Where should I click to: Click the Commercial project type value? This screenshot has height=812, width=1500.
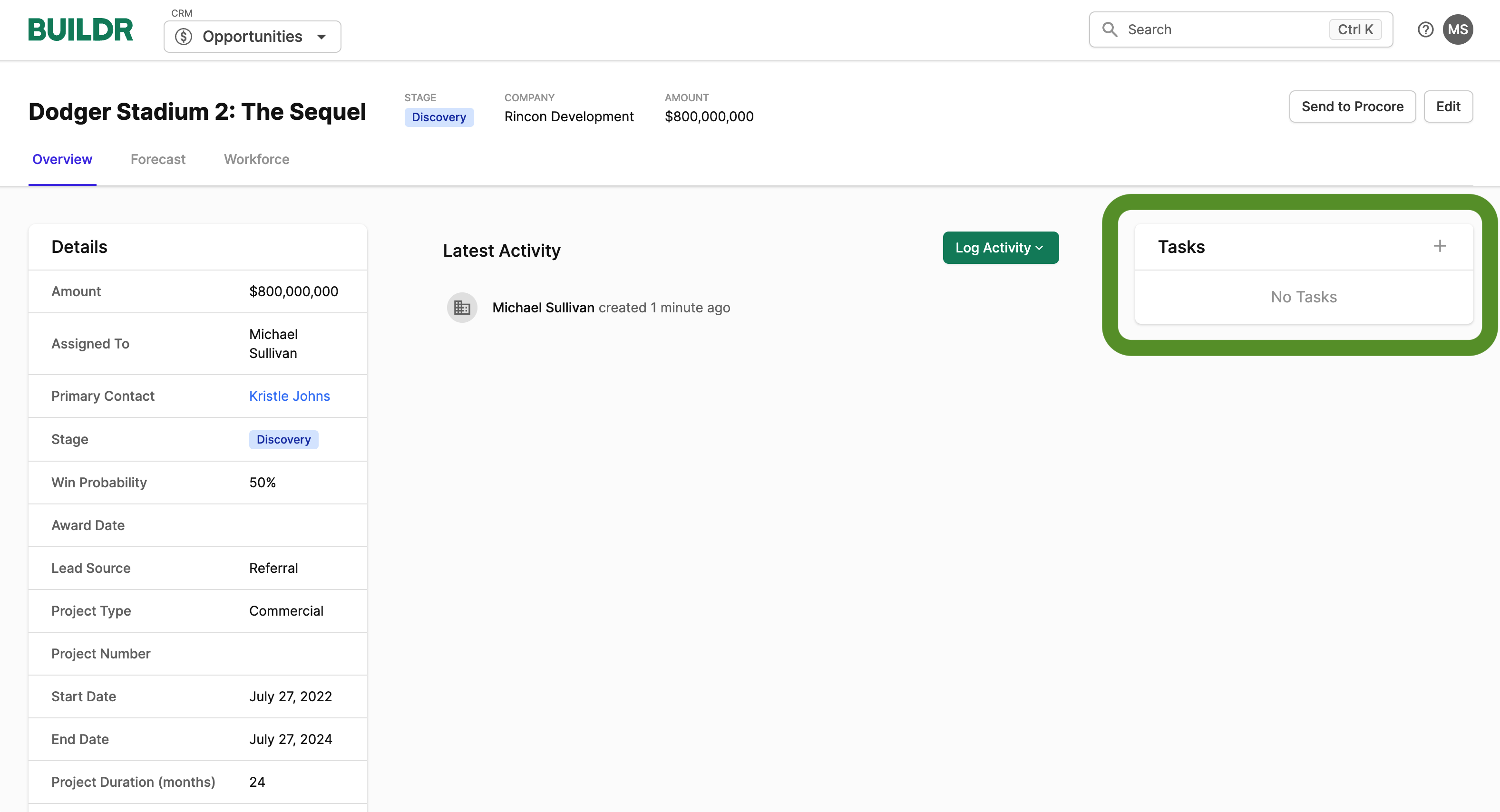tap(286, 610)
